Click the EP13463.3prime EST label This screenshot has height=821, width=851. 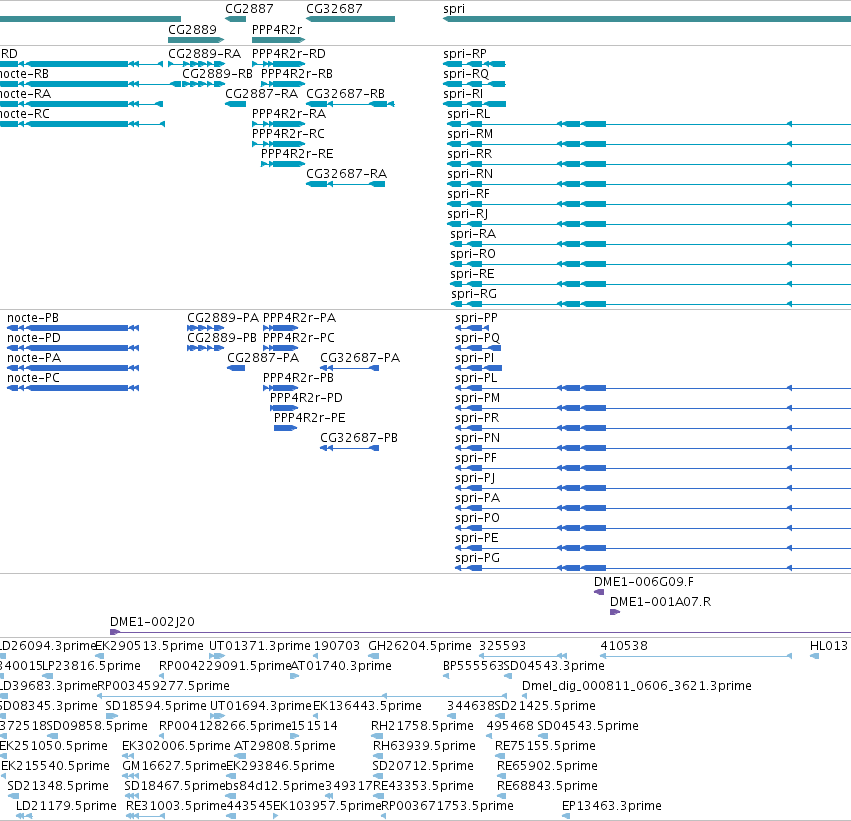[612, 806]
